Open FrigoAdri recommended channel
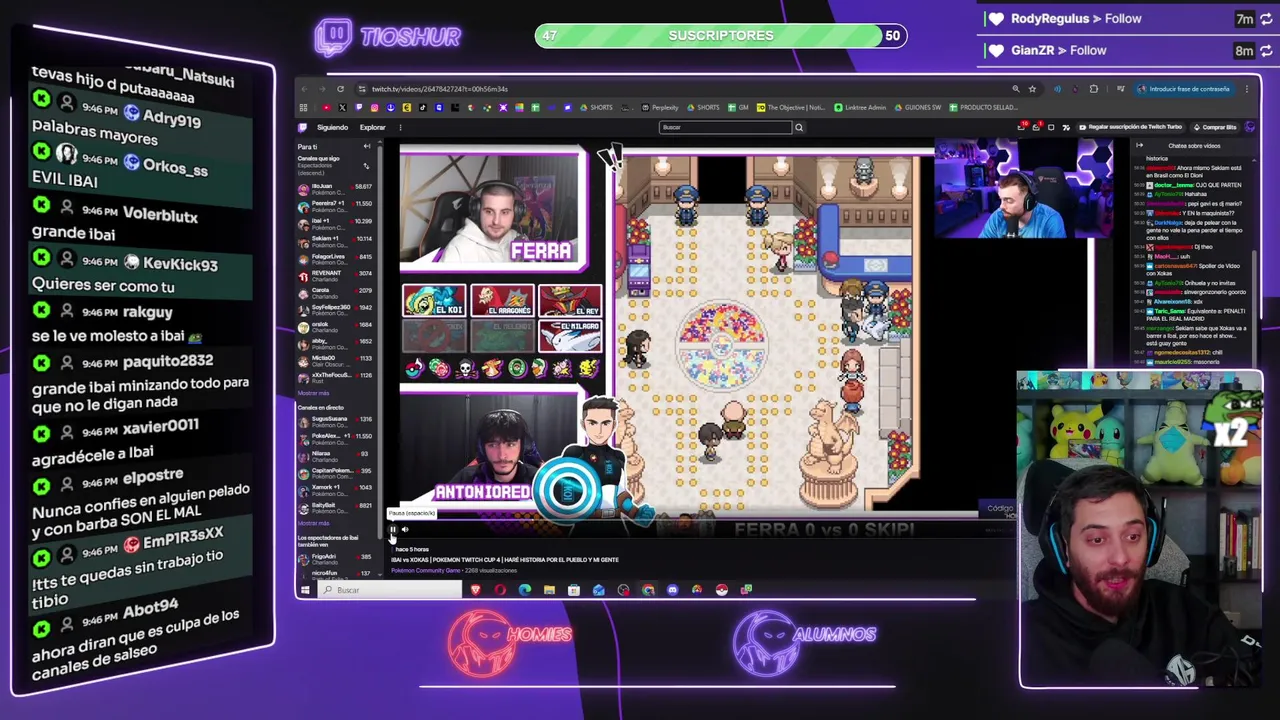The height and width of the screenshot is (720, 1280). [336, 559]
